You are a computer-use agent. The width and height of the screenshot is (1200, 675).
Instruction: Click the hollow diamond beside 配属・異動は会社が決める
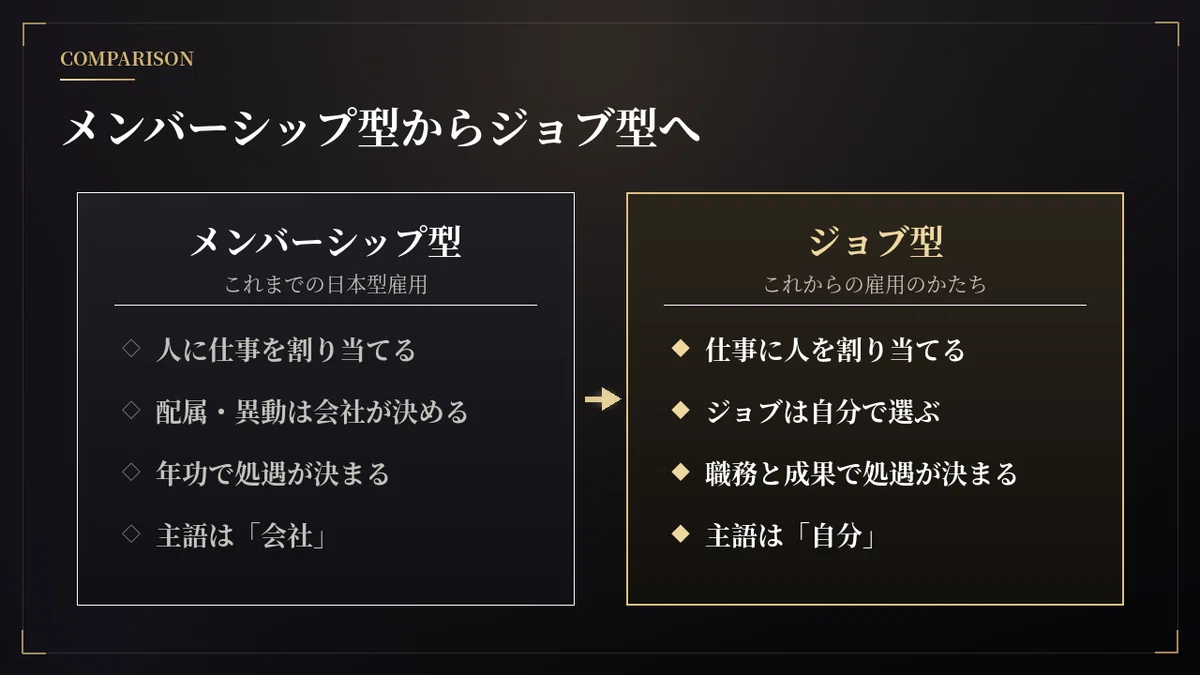point(131,411)
